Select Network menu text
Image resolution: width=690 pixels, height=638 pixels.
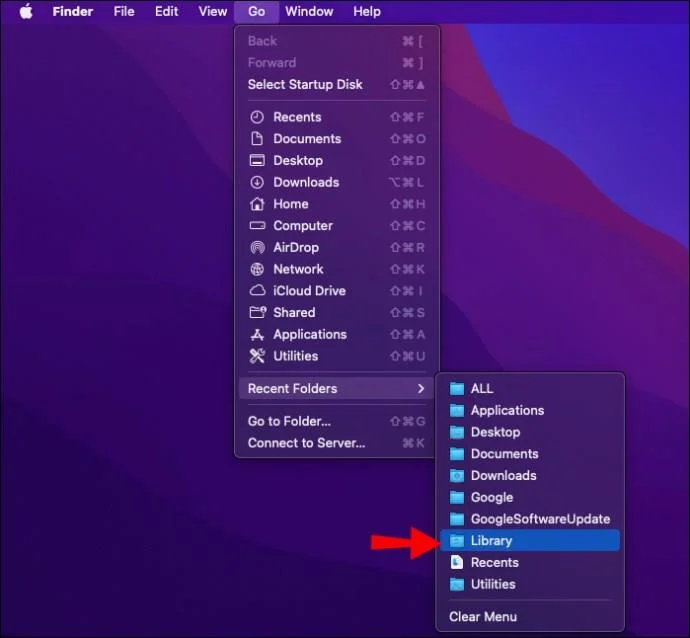pos(298,269)
